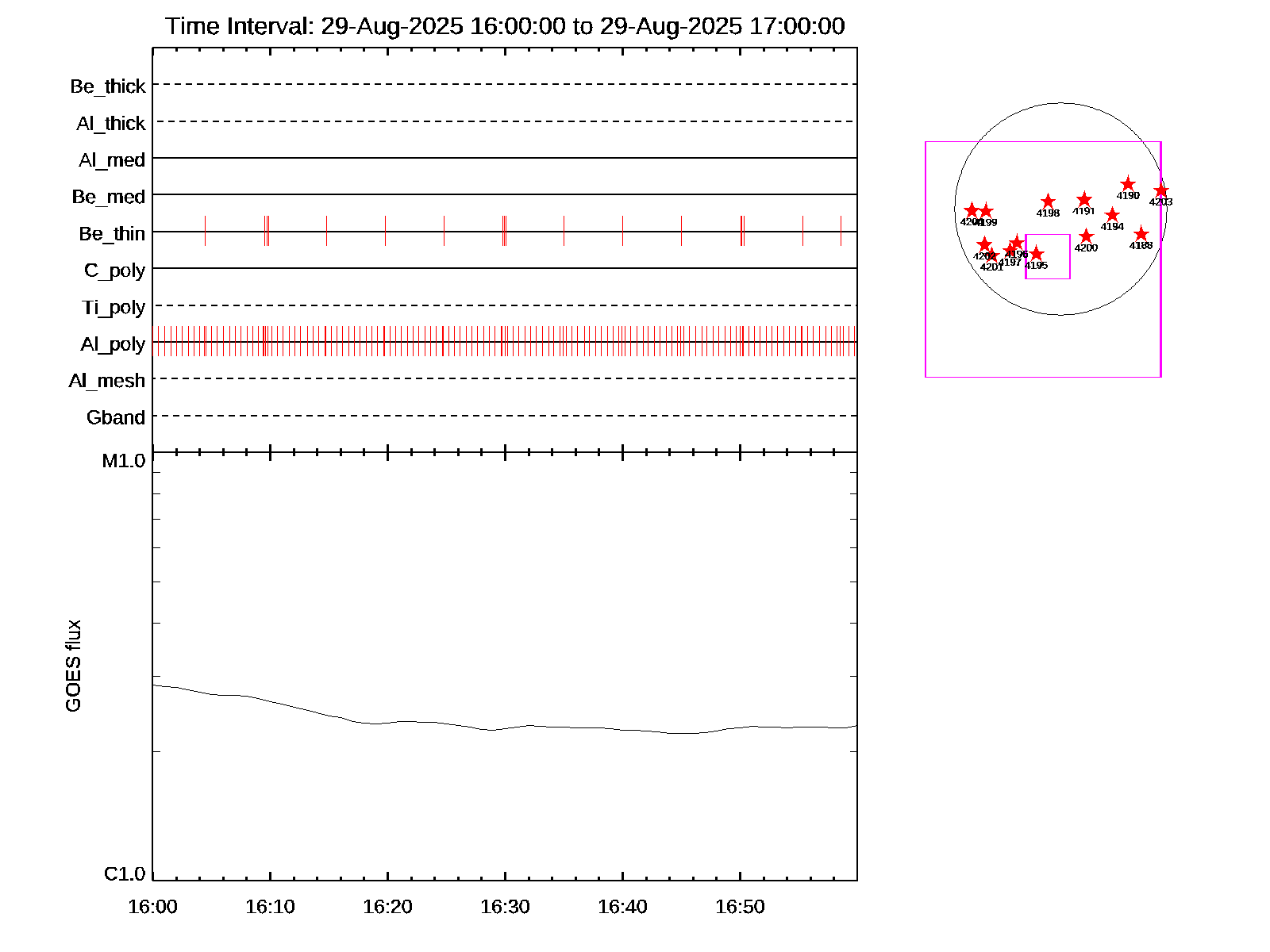Select the red star above label 4191
Viewport: 1270px width, 952px height.
tap(1084, 200)
